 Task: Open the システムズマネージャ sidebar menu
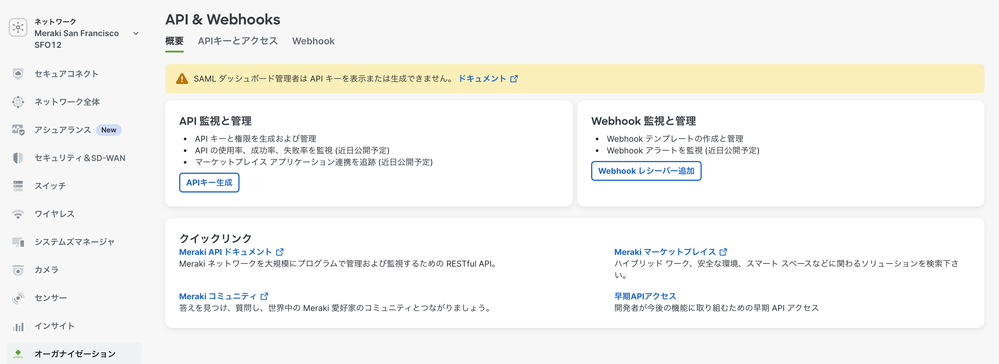74,242
